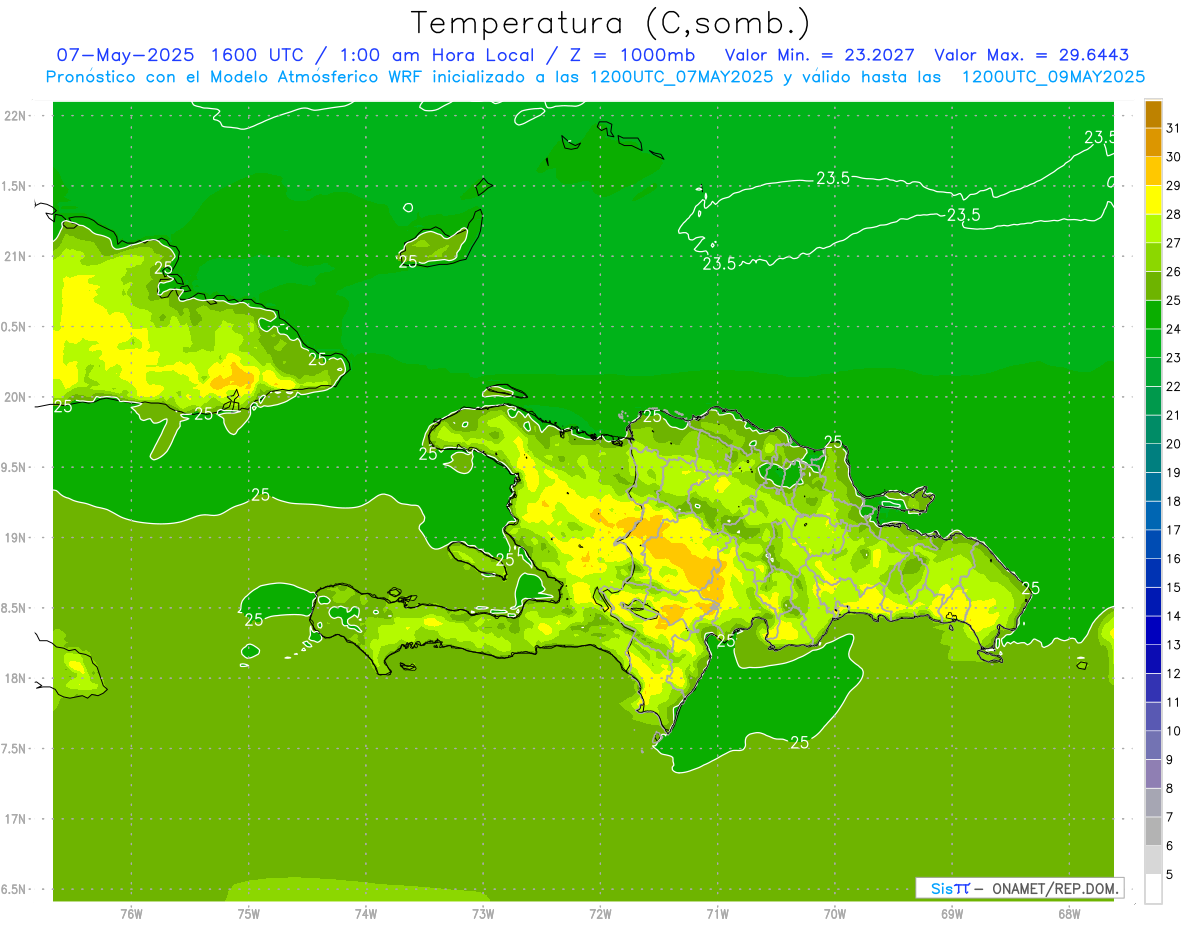Click the '18' colorbar label

point(1173,501)
